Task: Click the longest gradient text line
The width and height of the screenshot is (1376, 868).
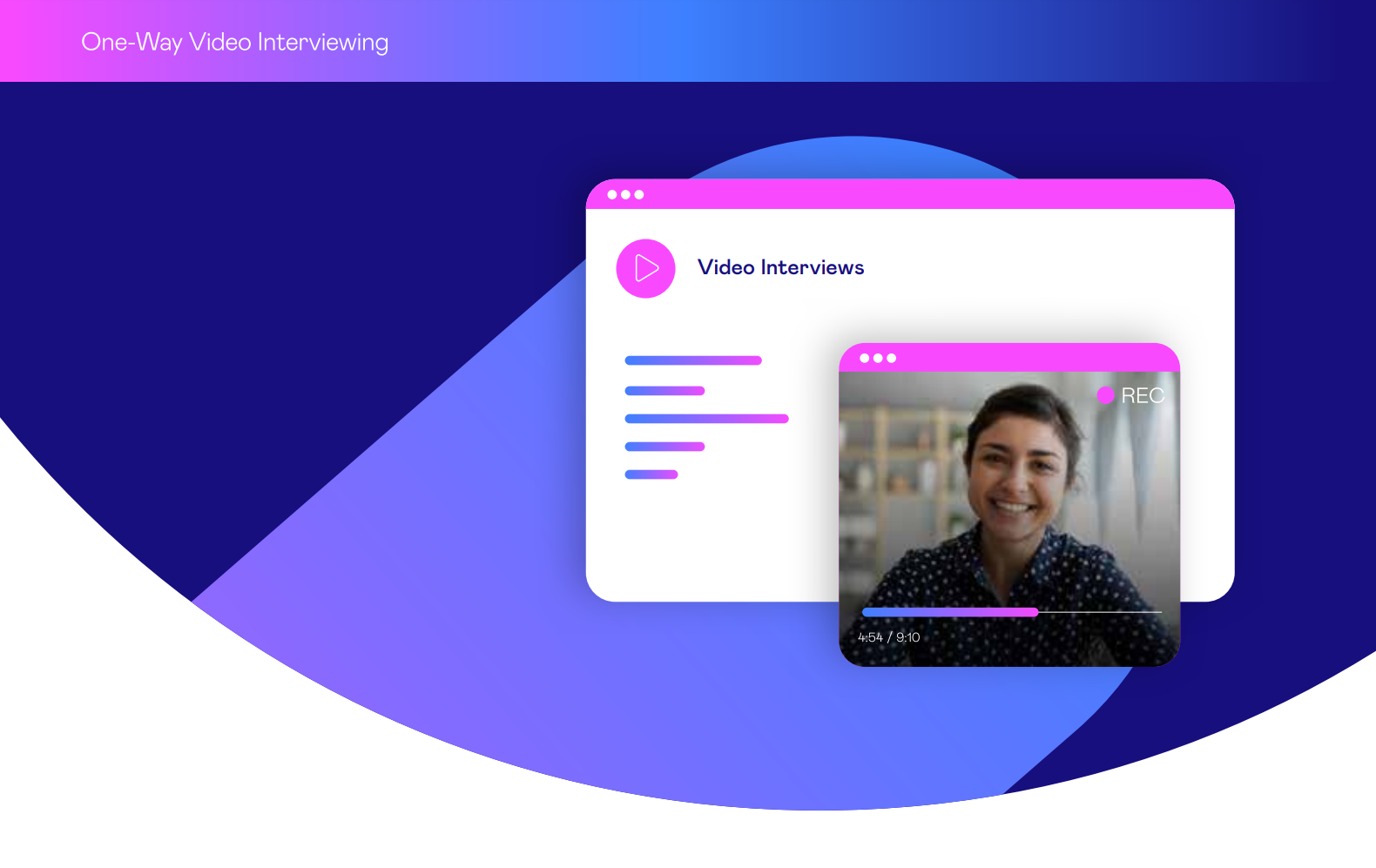Action: 706,419
